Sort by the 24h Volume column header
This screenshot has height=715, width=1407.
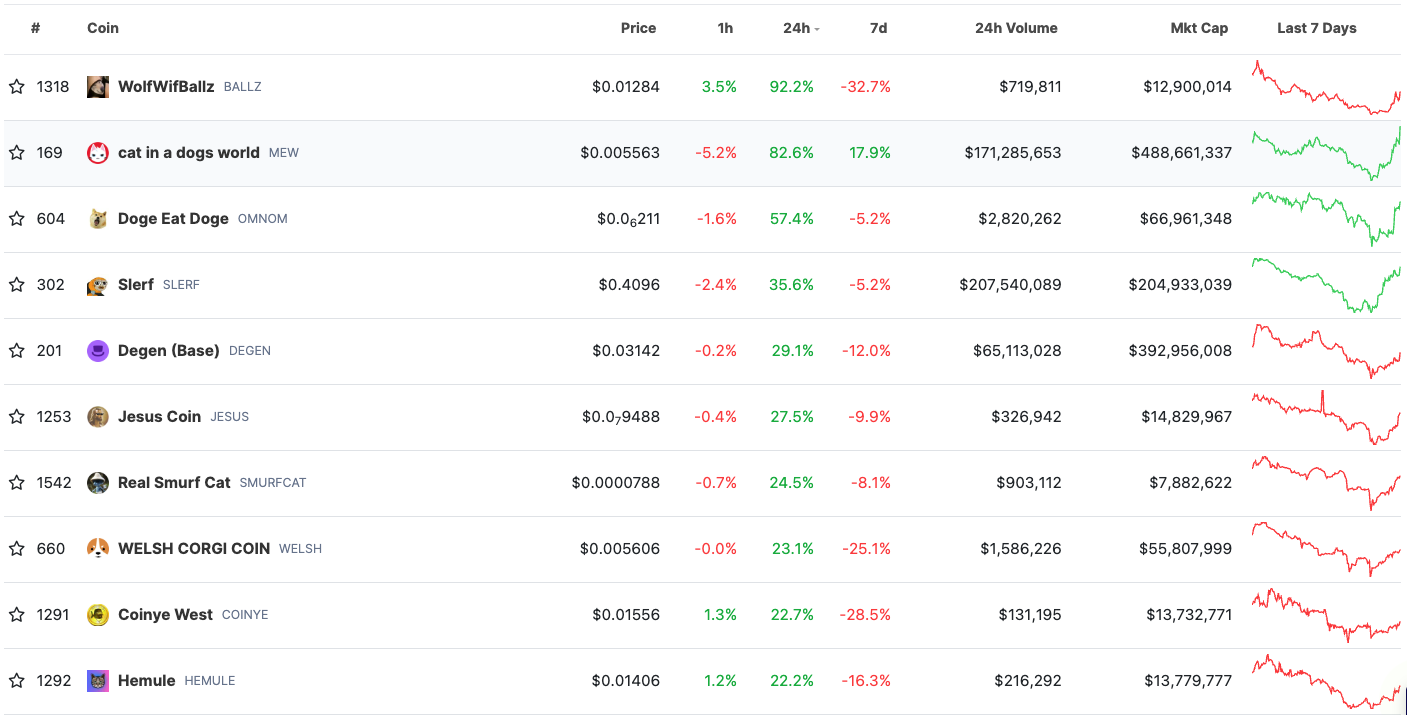pyautogui.click(x=1016, y=28)
